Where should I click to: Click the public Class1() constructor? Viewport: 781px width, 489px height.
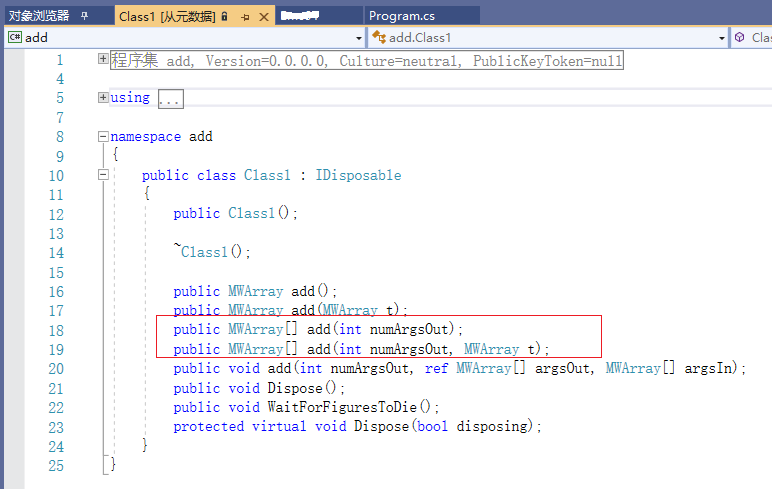(x=235, y=214)
